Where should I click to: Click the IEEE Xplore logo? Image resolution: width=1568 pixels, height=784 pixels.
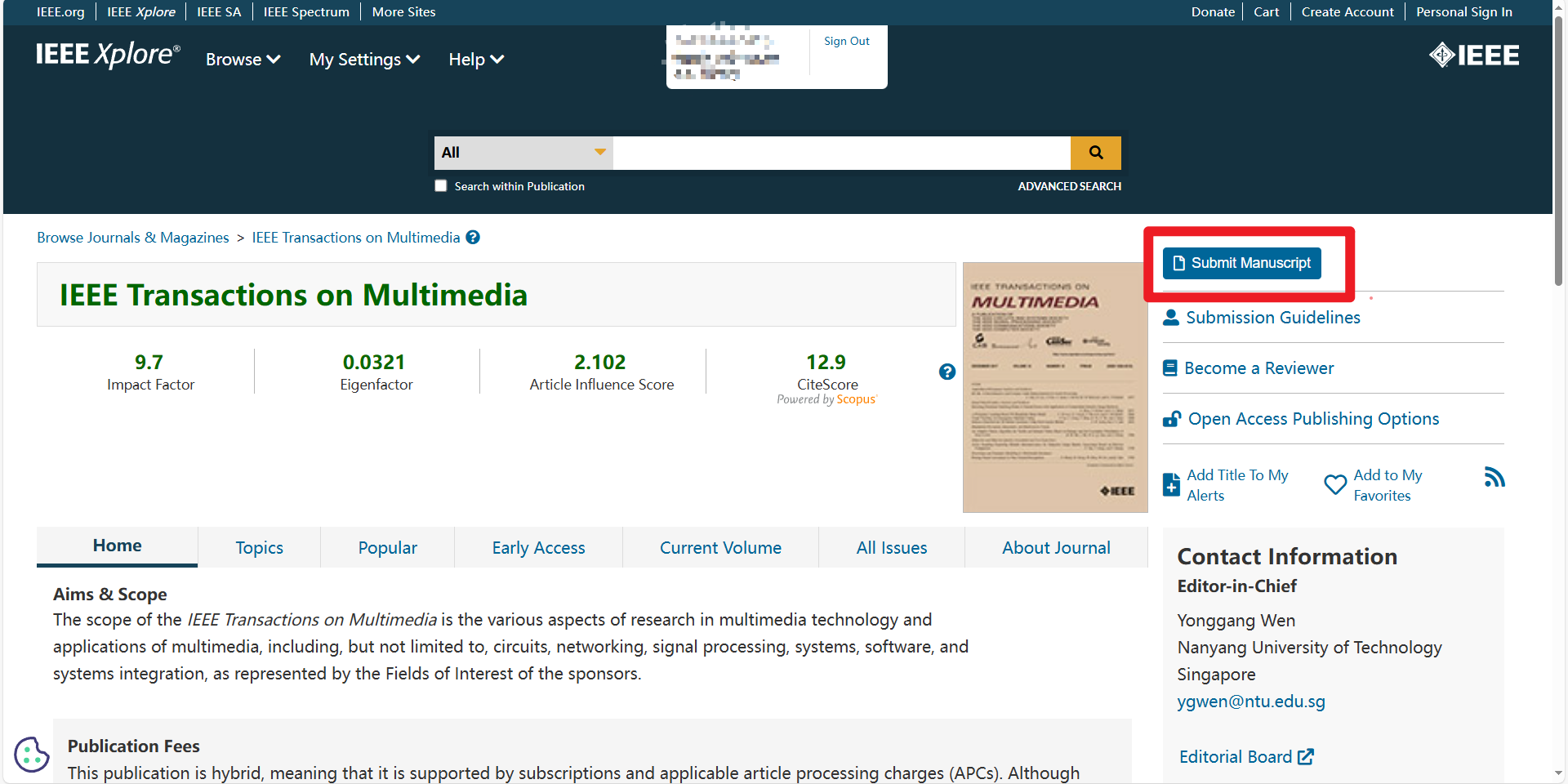(x=108, y=55)
